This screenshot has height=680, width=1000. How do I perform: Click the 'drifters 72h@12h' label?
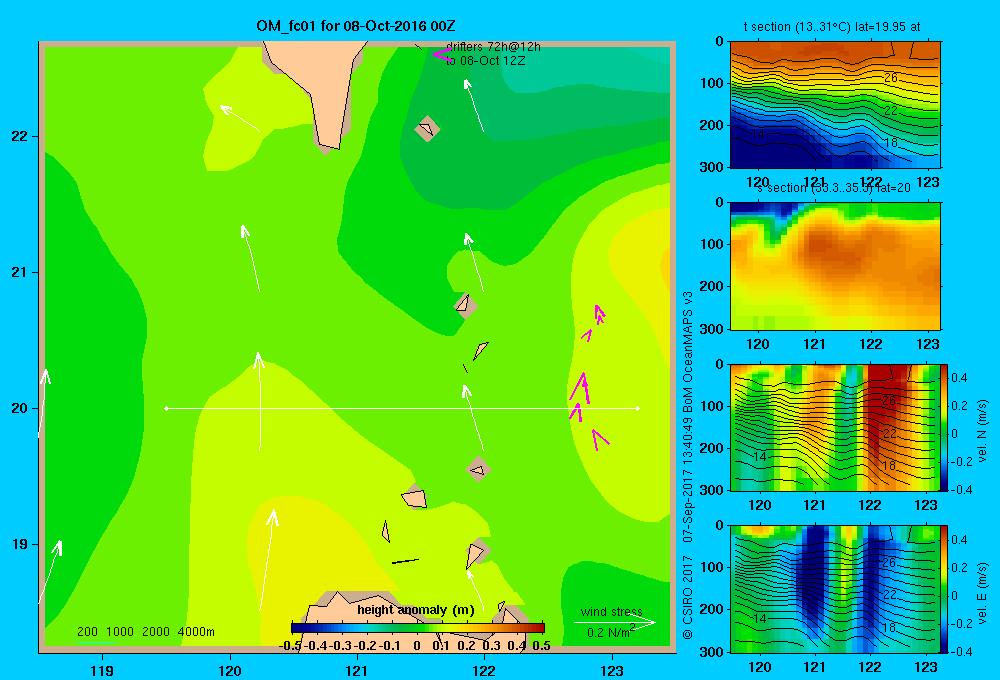click(493, 47)
